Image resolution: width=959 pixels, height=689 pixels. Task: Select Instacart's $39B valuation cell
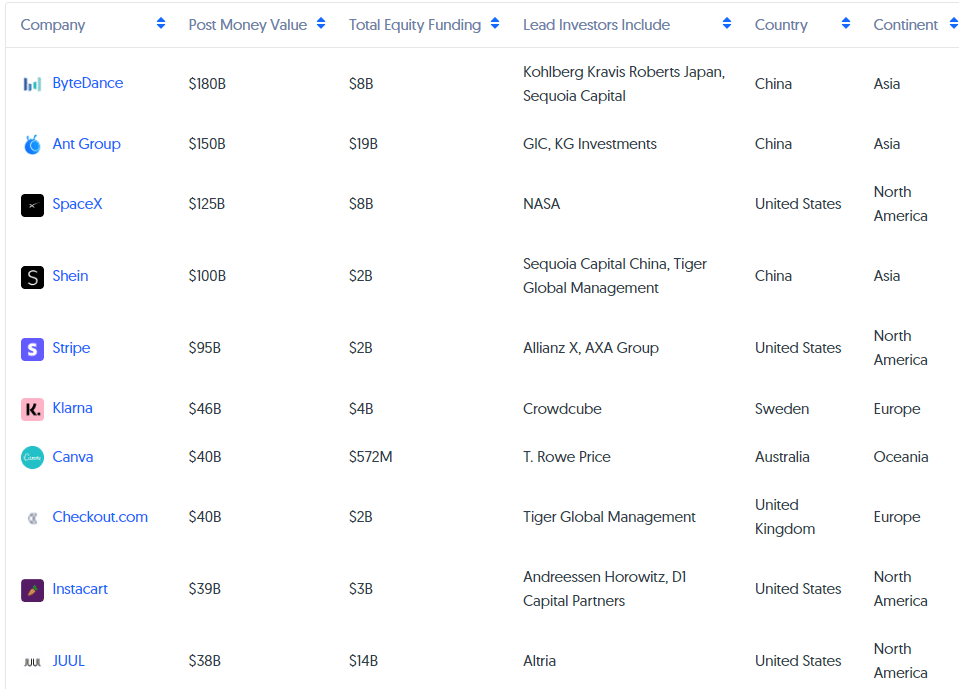tap(205, 589)
